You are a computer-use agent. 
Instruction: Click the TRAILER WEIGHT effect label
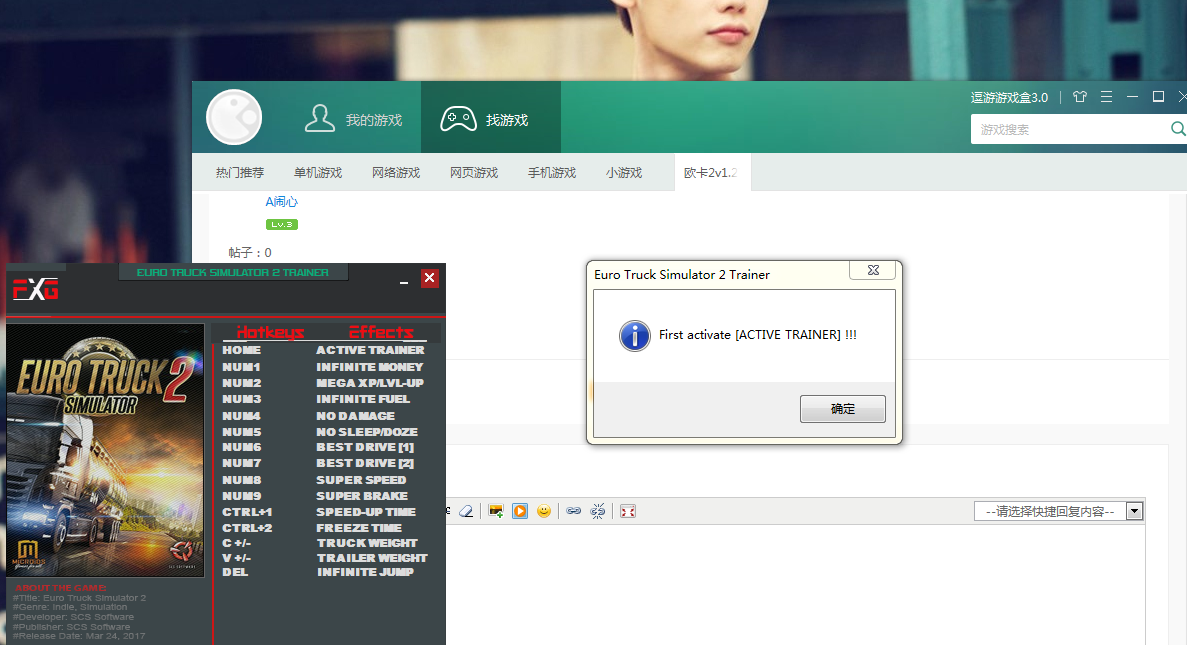point(372,558)
